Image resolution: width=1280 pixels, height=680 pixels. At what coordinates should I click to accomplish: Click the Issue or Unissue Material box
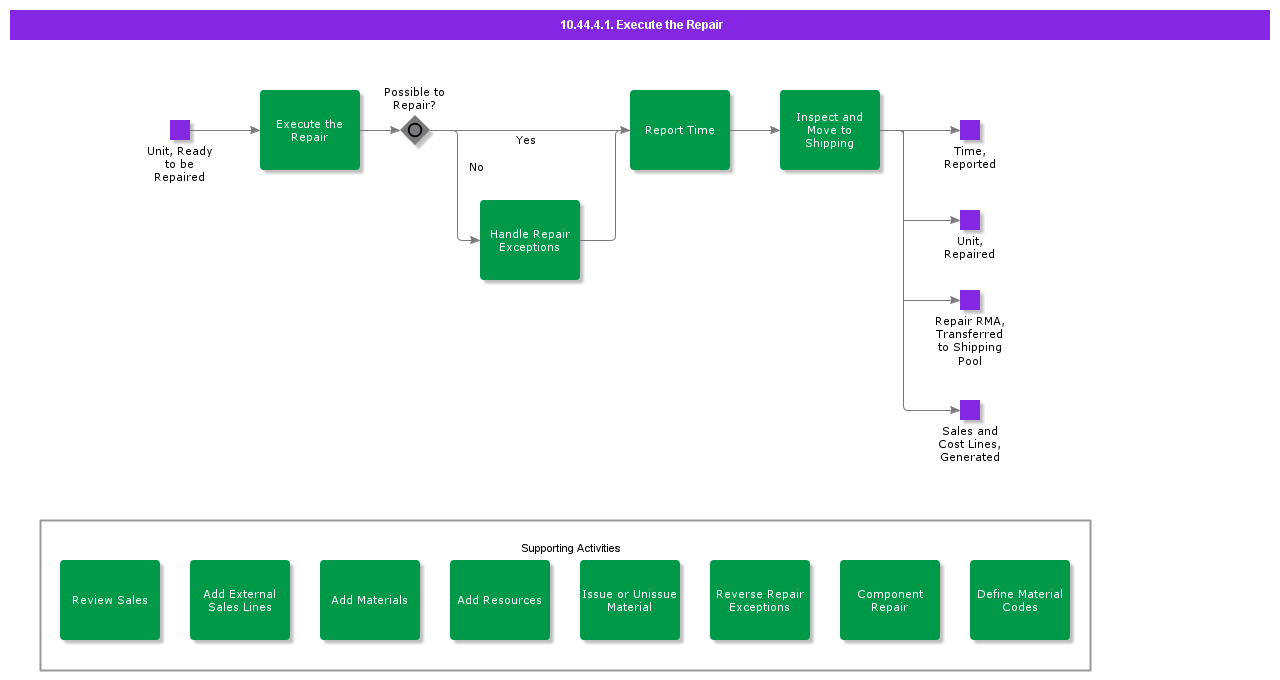click(x=630, y=600)
